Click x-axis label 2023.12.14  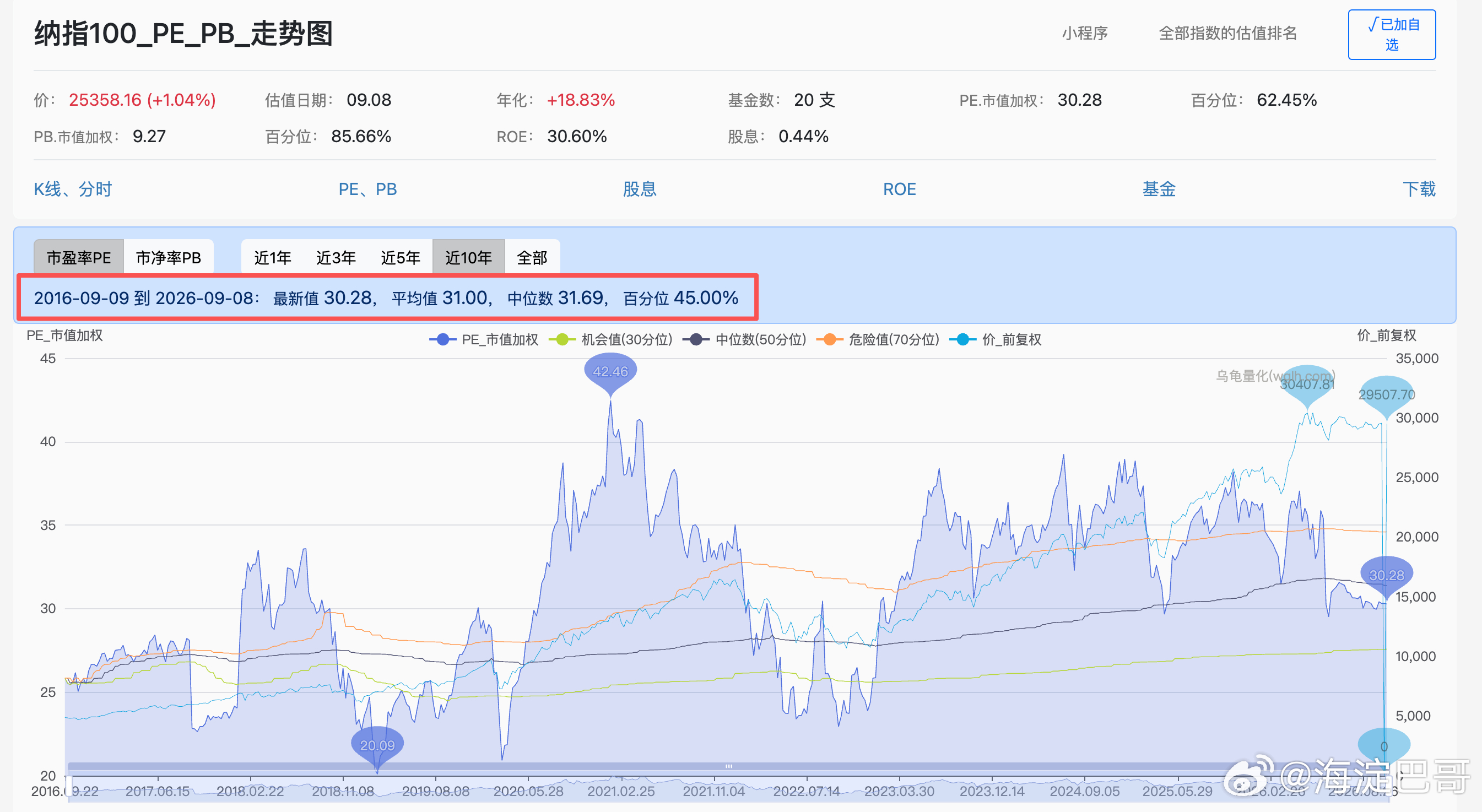tap(992, 791)
